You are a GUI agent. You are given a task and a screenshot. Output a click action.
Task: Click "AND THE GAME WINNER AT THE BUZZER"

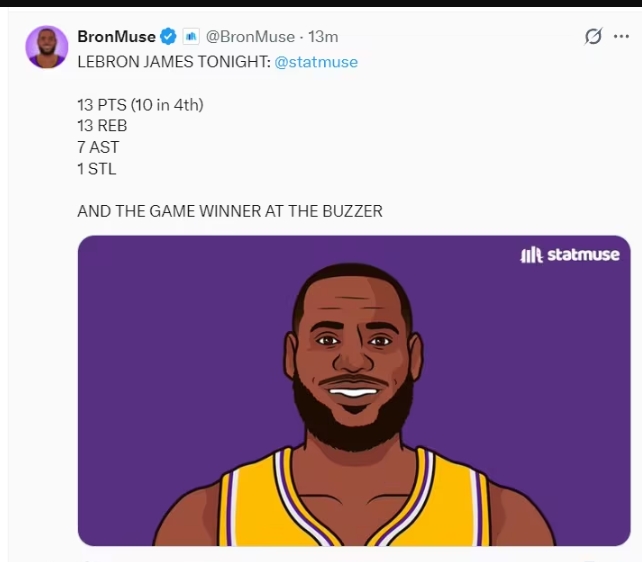230,211
